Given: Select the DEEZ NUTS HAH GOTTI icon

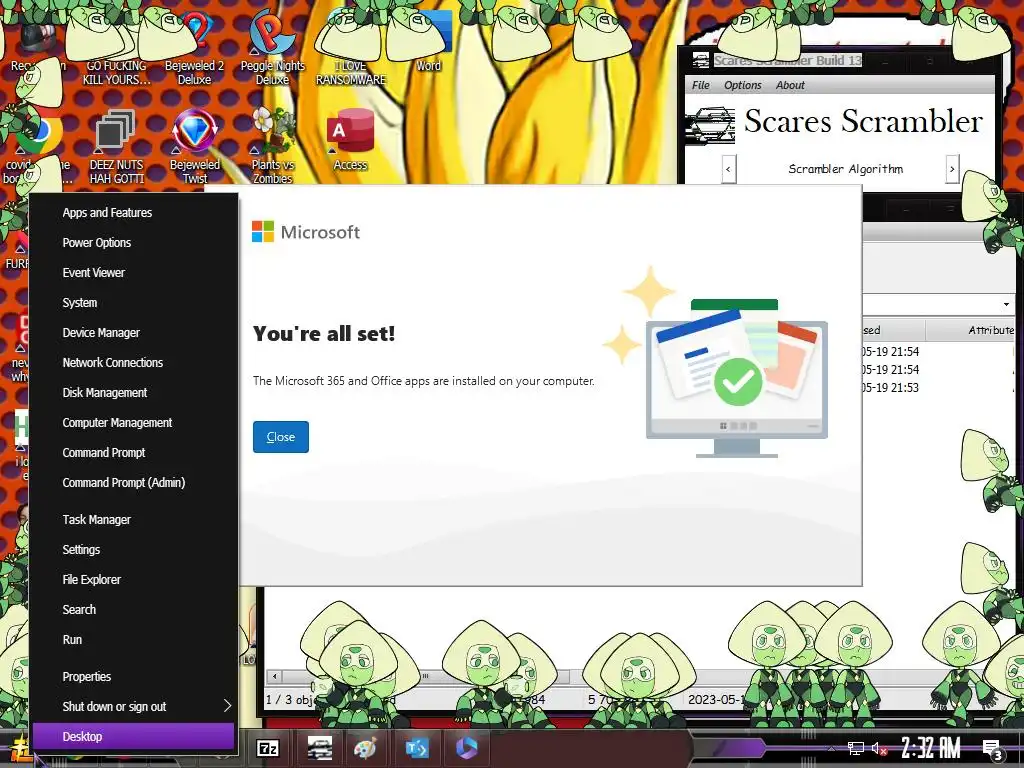Looking at the screenshot, I should click(116, 147).
